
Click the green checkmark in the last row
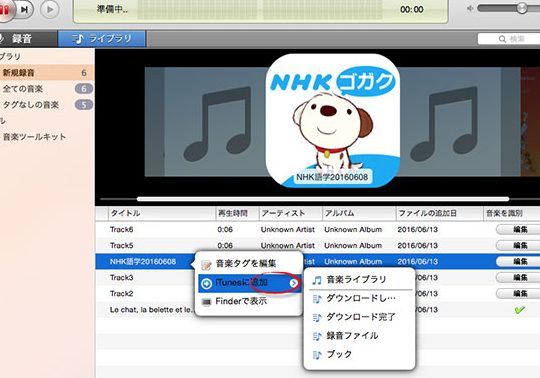point(519,310)
